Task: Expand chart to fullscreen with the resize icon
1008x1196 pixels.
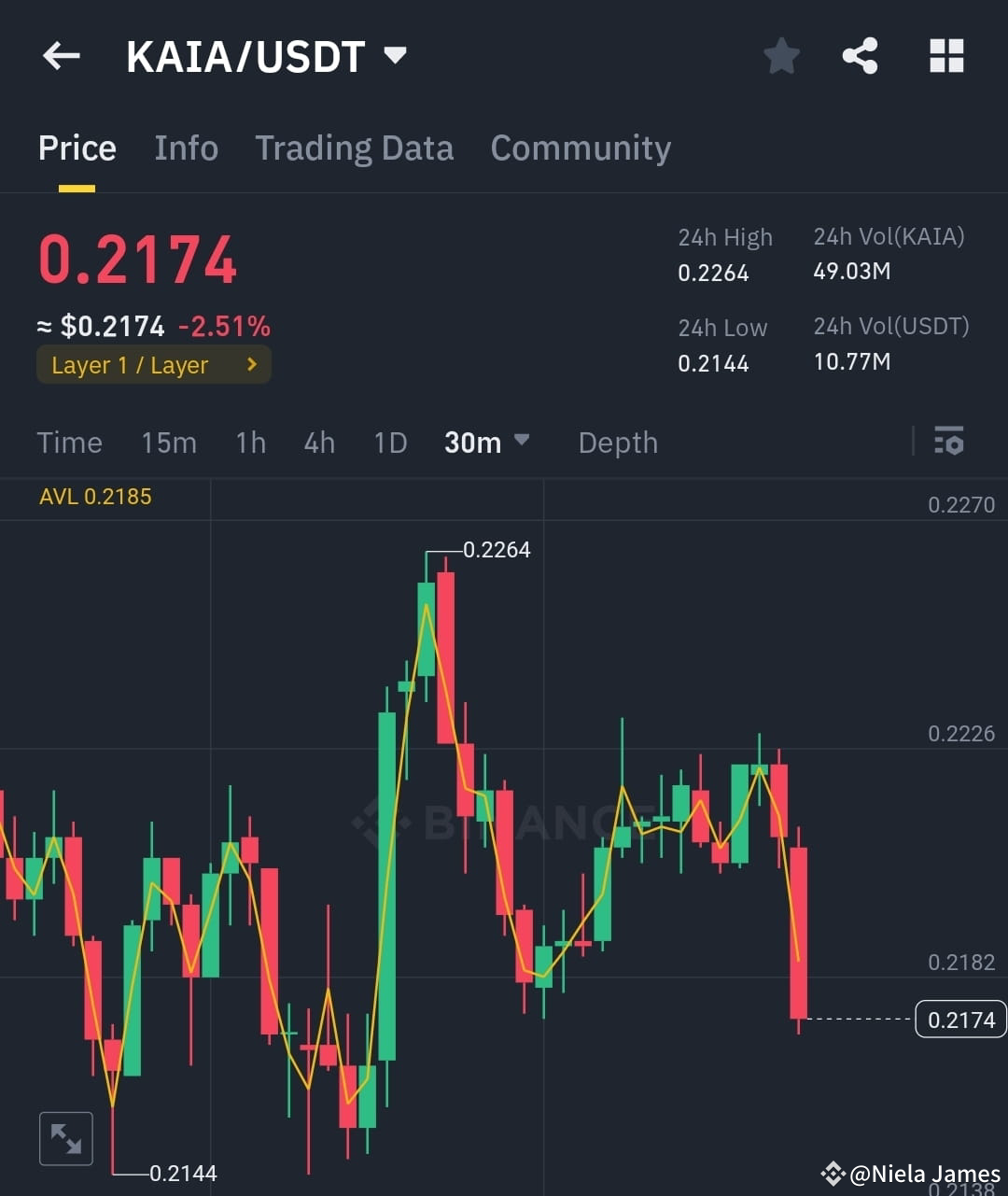Action: click(65, 1138)
